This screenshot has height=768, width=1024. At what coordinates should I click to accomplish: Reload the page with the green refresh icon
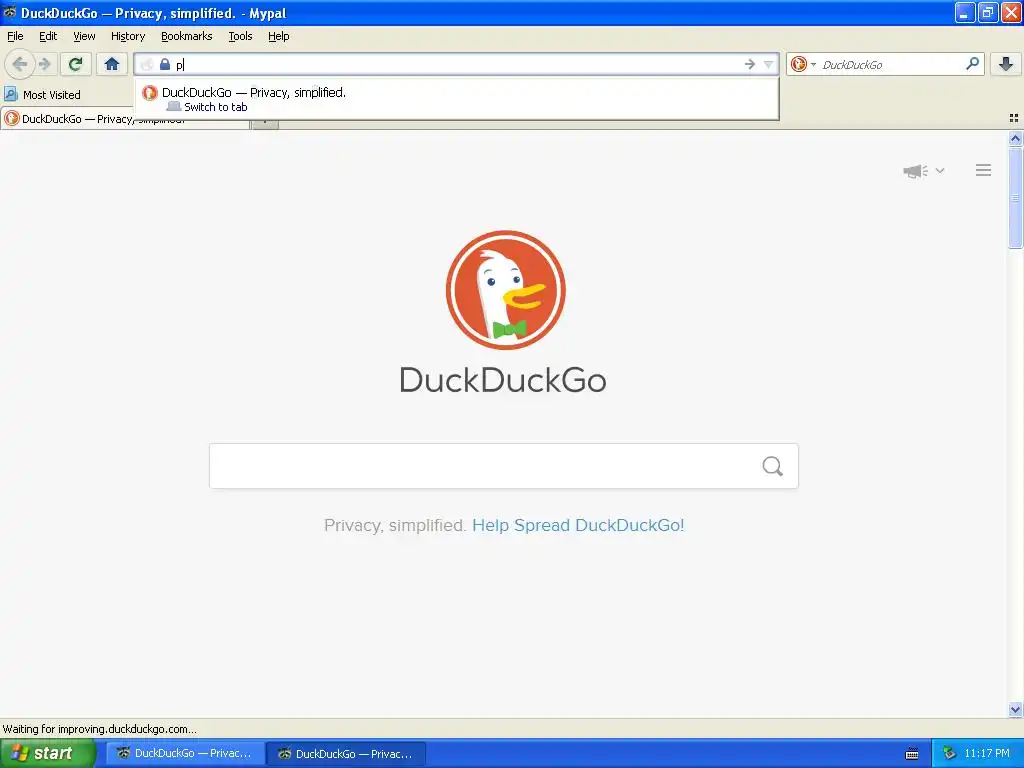pyautogui.click(x=75, y=64)
